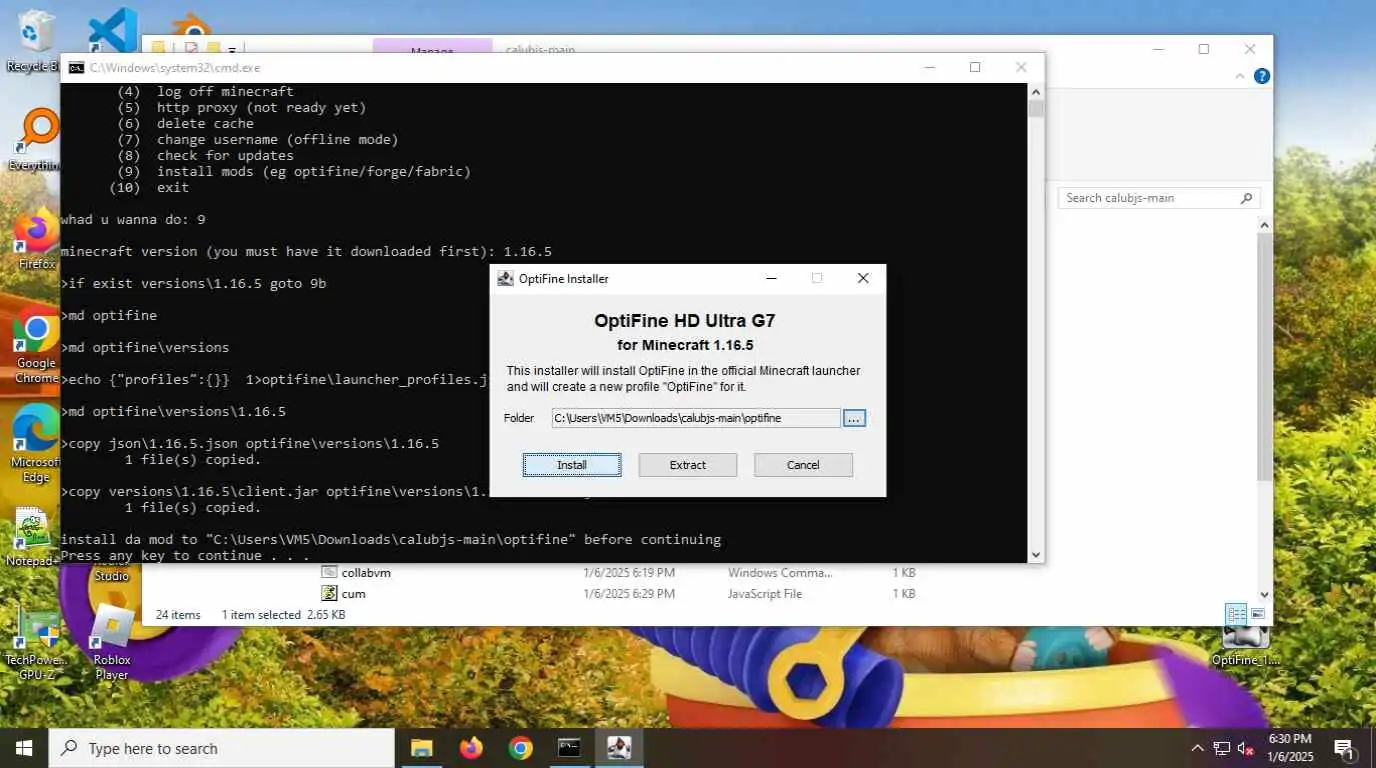Minimize the cmd.exe window
This screenshot has height=768, width=1376.
(930, 68)
